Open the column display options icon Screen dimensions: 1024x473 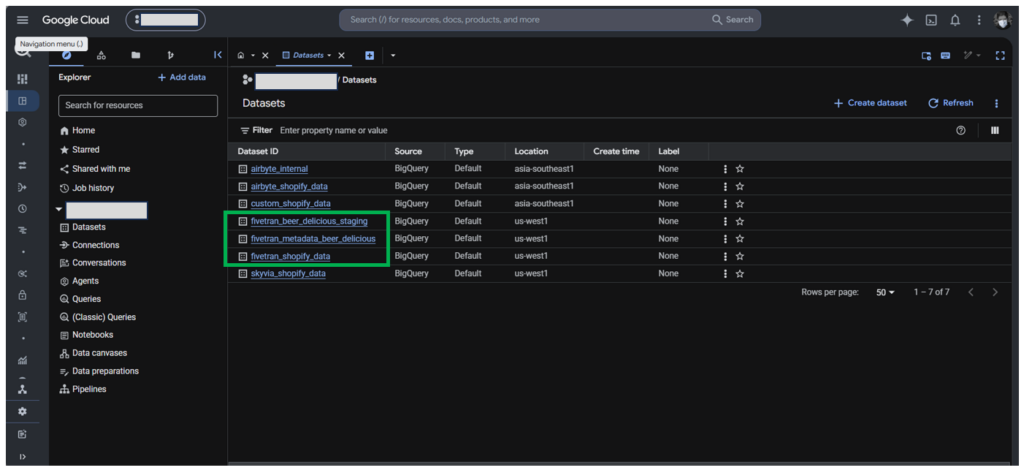tap(995, 131)
